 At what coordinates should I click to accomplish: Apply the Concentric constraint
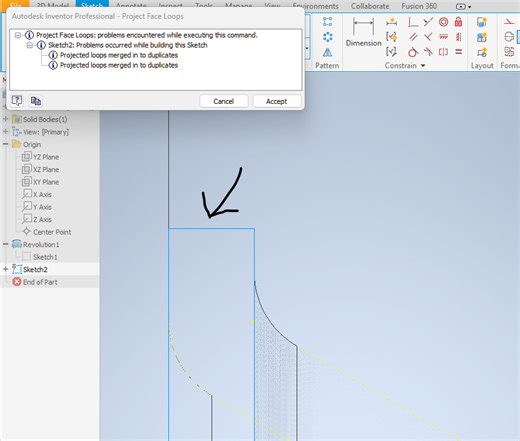443,22
